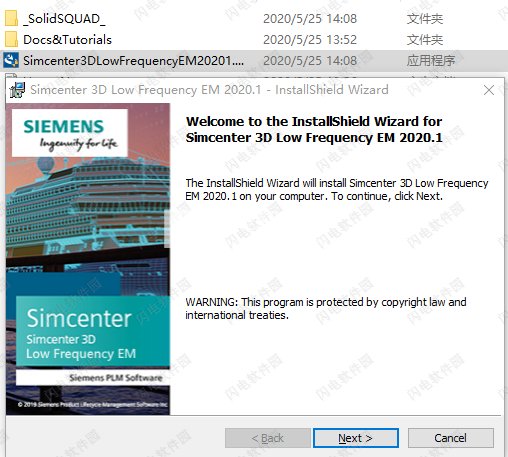This screenshot has width=508, height=457.
Task: Click the Simcenter 3D Low Frequency EM banner
Action: point(93,331)
